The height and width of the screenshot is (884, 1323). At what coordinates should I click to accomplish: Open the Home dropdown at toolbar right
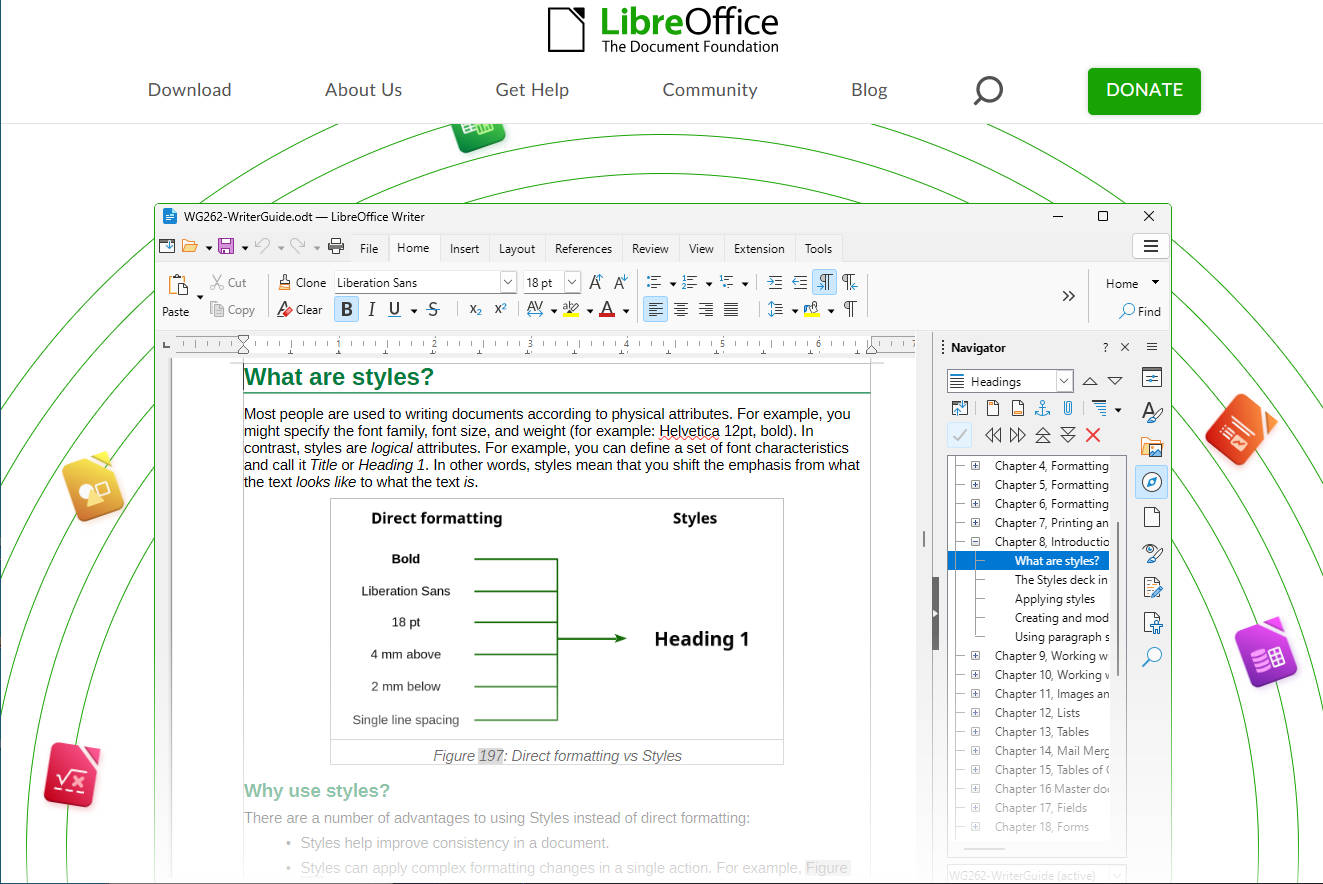[x=1132, y=283]
